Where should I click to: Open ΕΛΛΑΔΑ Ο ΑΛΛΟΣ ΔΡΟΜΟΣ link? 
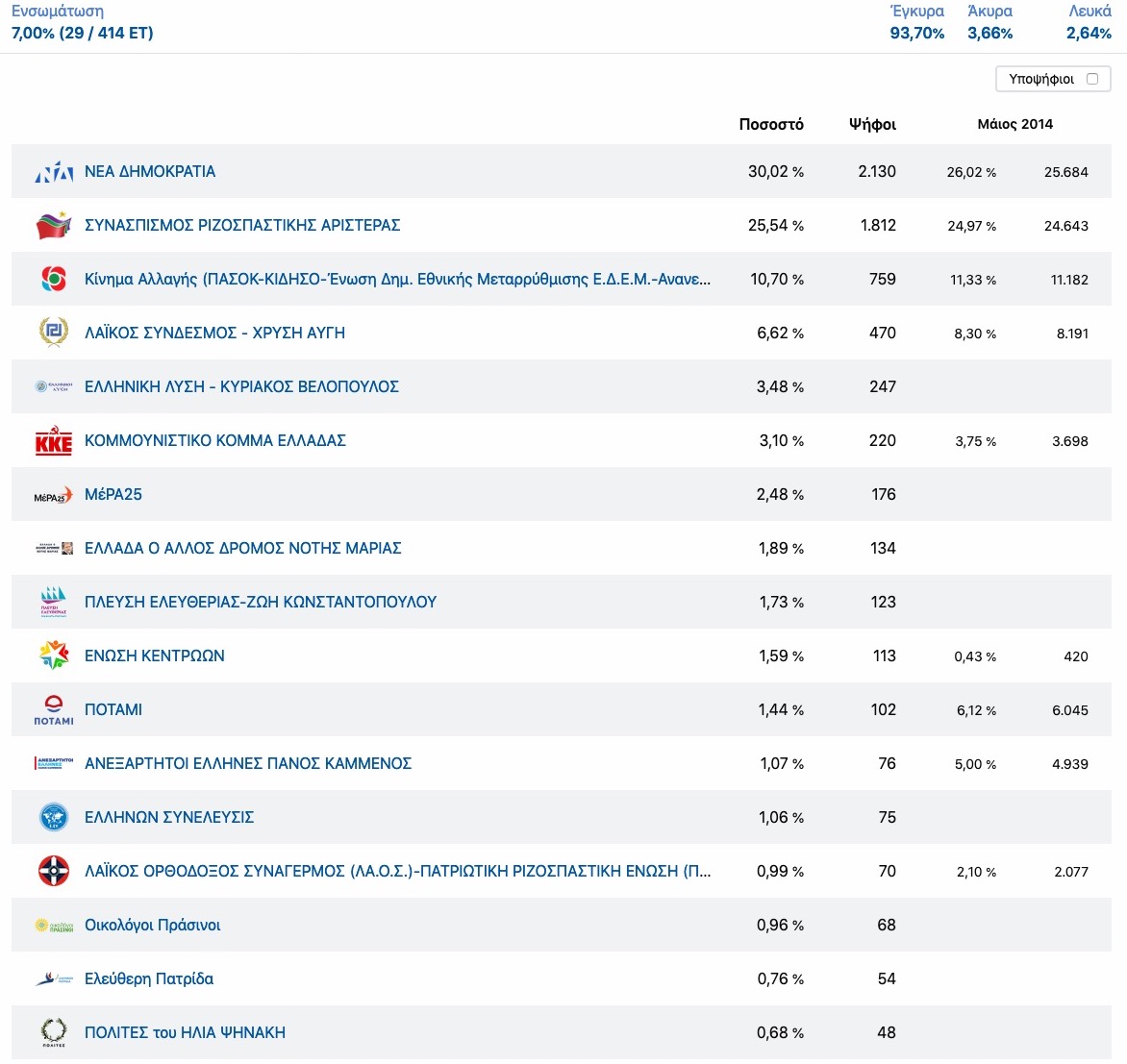point(243,548)
